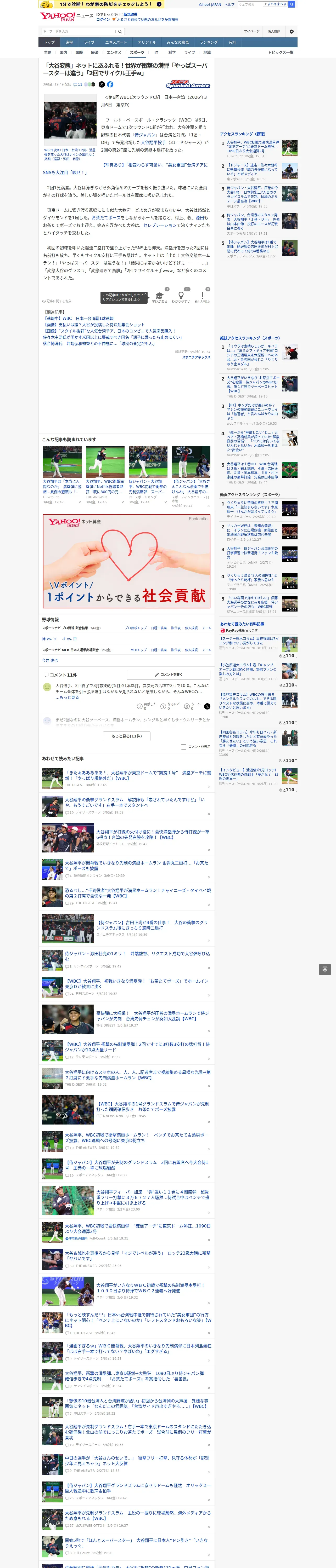Share the article on X
This screenshot has width=336, height=1568.
101,85
